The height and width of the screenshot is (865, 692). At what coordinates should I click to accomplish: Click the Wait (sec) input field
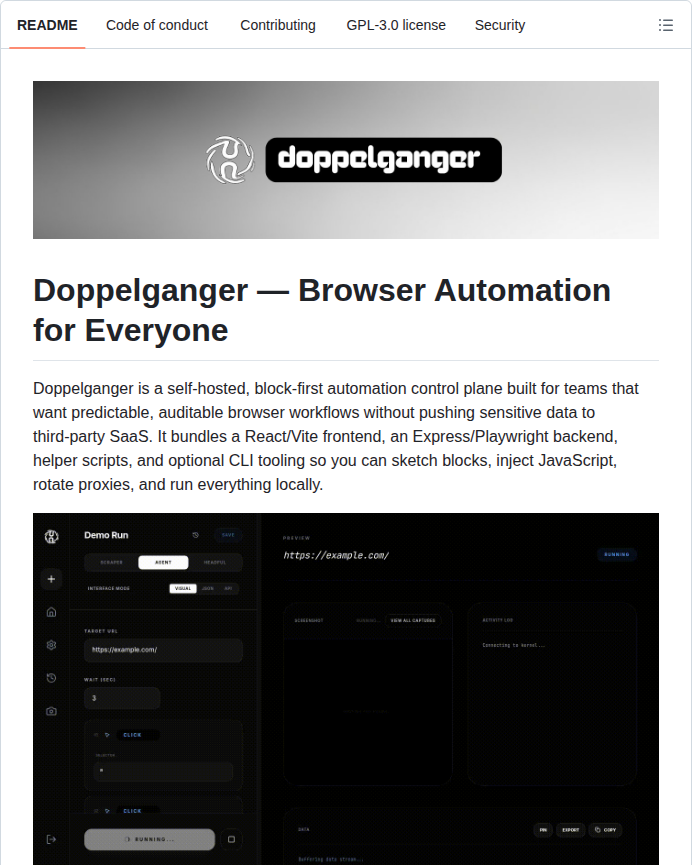(122, 698)
